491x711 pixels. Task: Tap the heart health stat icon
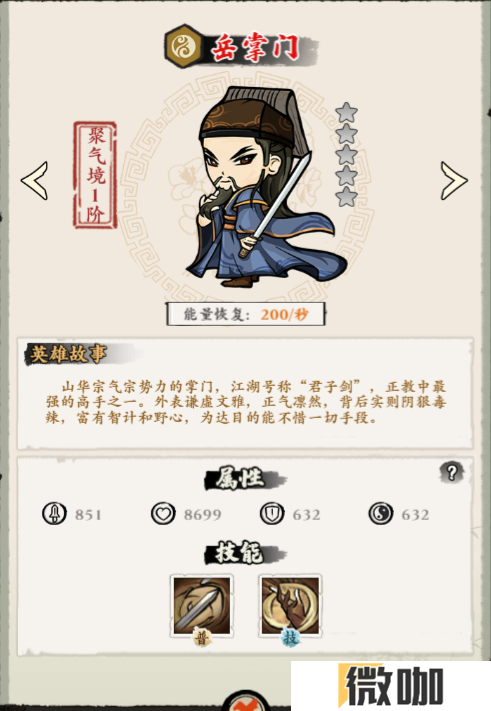pyautogui.click(x=163, y=514)
